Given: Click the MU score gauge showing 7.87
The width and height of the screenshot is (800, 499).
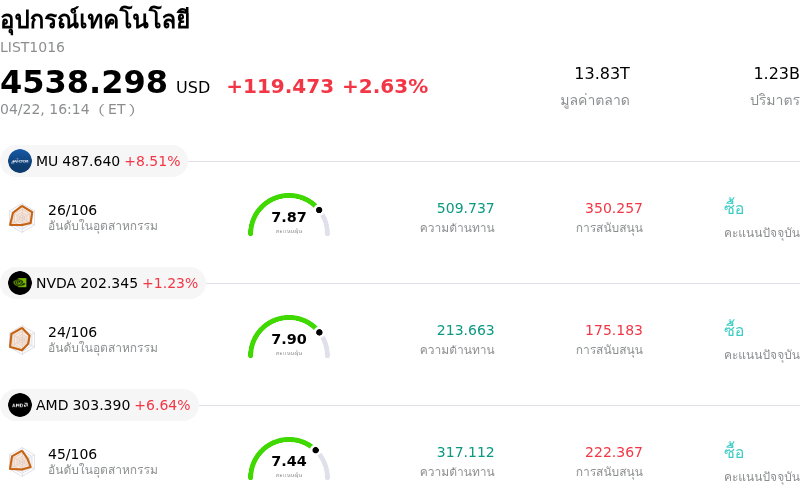Looking at the screenshot, I should point(289,216).
